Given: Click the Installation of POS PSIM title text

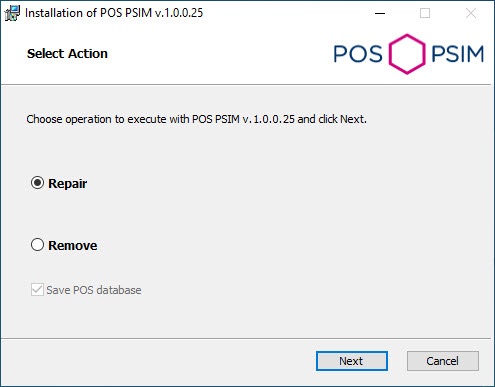Looking at the screenshot, I should (x=114, y=13).
